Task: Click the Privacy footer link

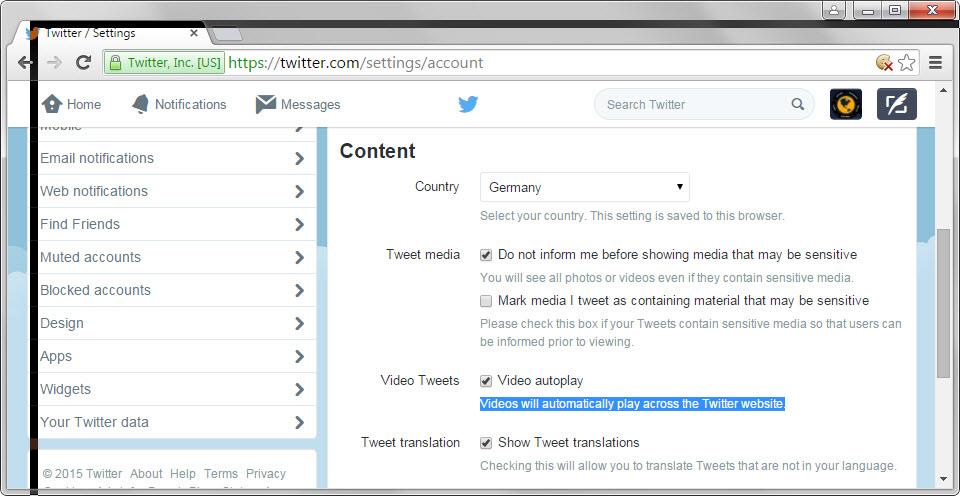Action: coord(266,474)
